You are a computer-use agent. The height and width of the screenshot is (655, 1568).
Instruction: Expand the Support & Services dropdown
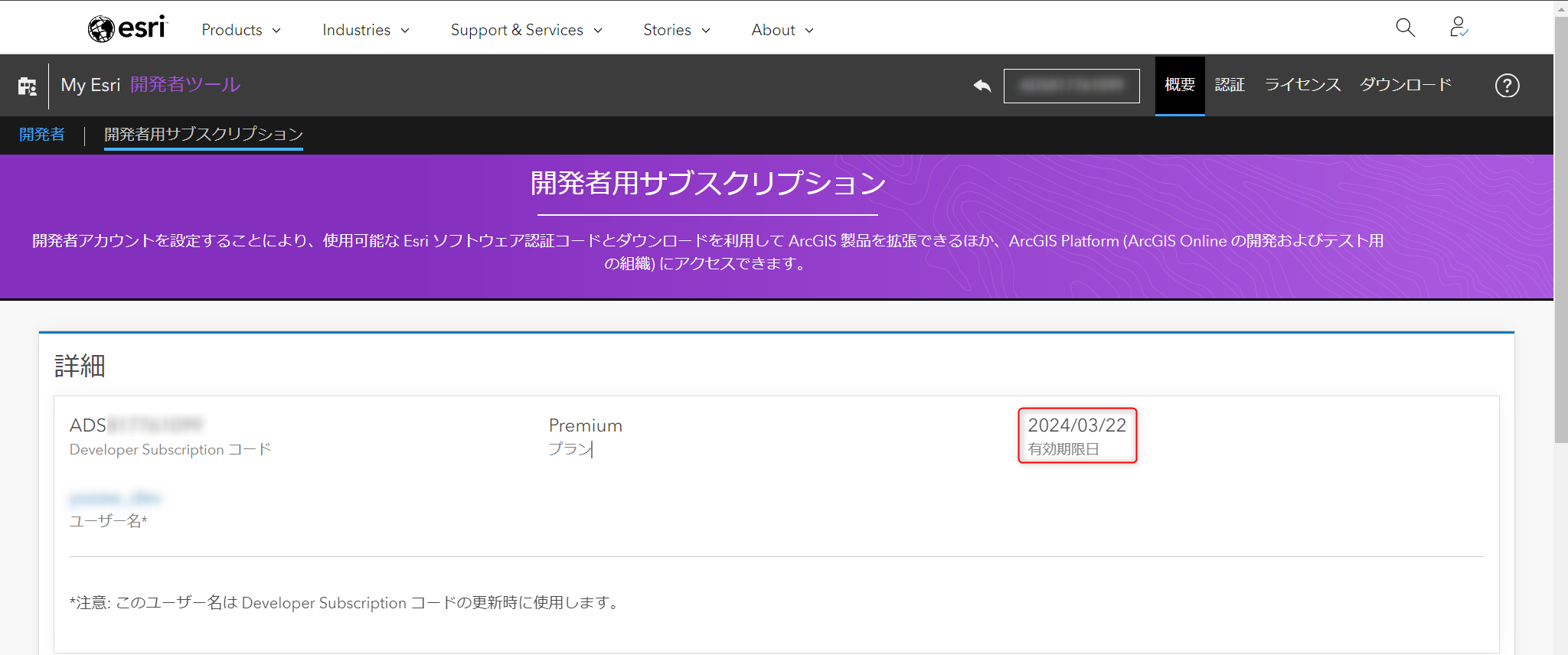527,30
